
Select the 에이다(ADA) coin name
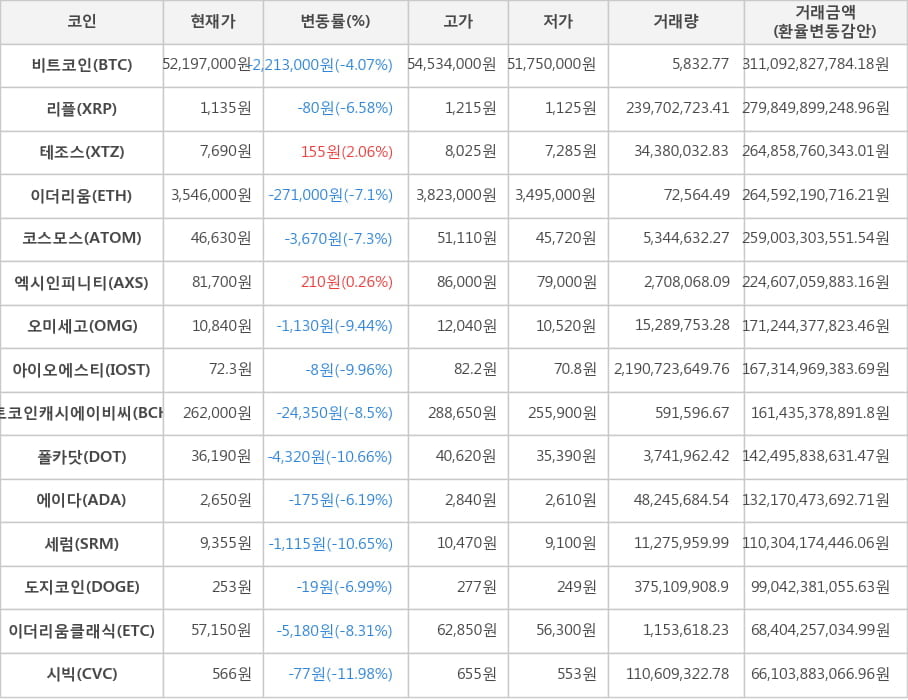(82, 500)
